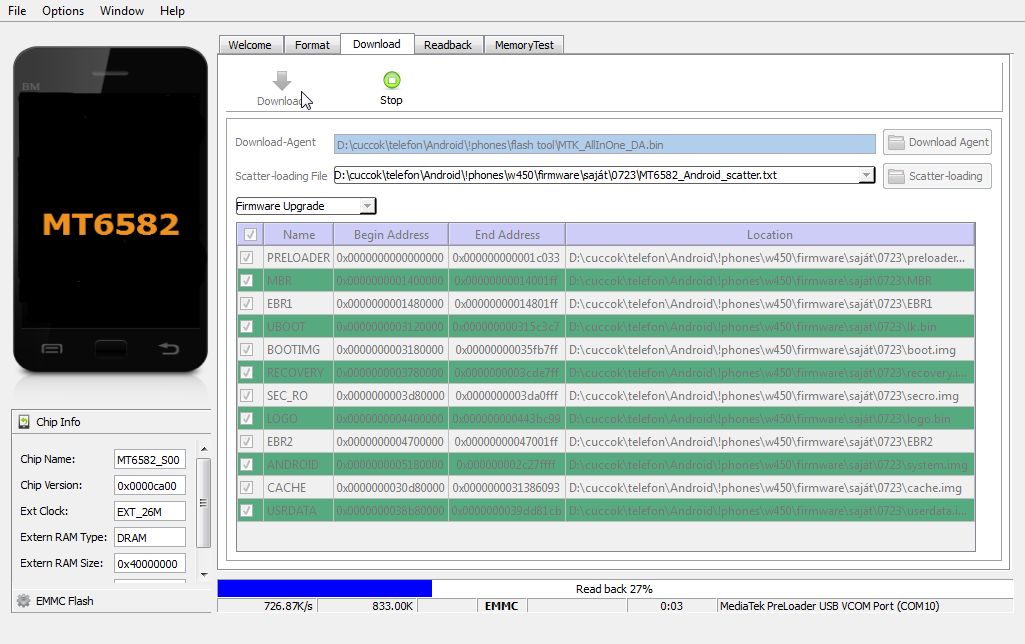The width and height of the screenshot is (1025, 644).
Task: Click BOOTIMG boot.img location cell
Action: 769,350
